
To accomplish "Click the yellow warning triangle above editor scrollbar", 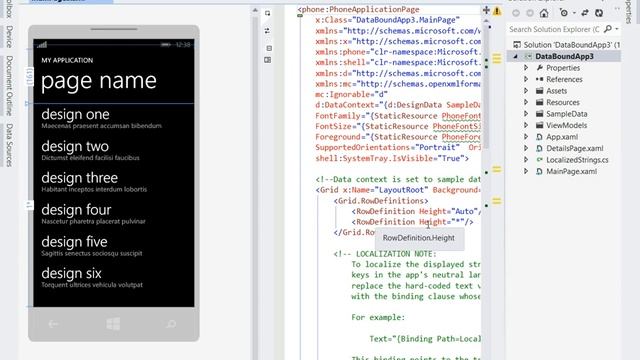I will (497, 11).
